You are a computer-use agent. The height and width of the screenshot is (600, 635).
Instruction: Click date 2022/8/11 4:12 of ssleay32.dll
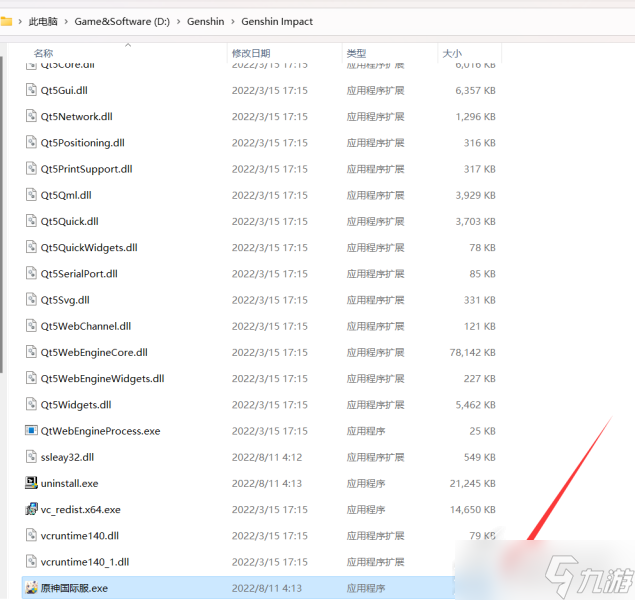click(267, 457)
